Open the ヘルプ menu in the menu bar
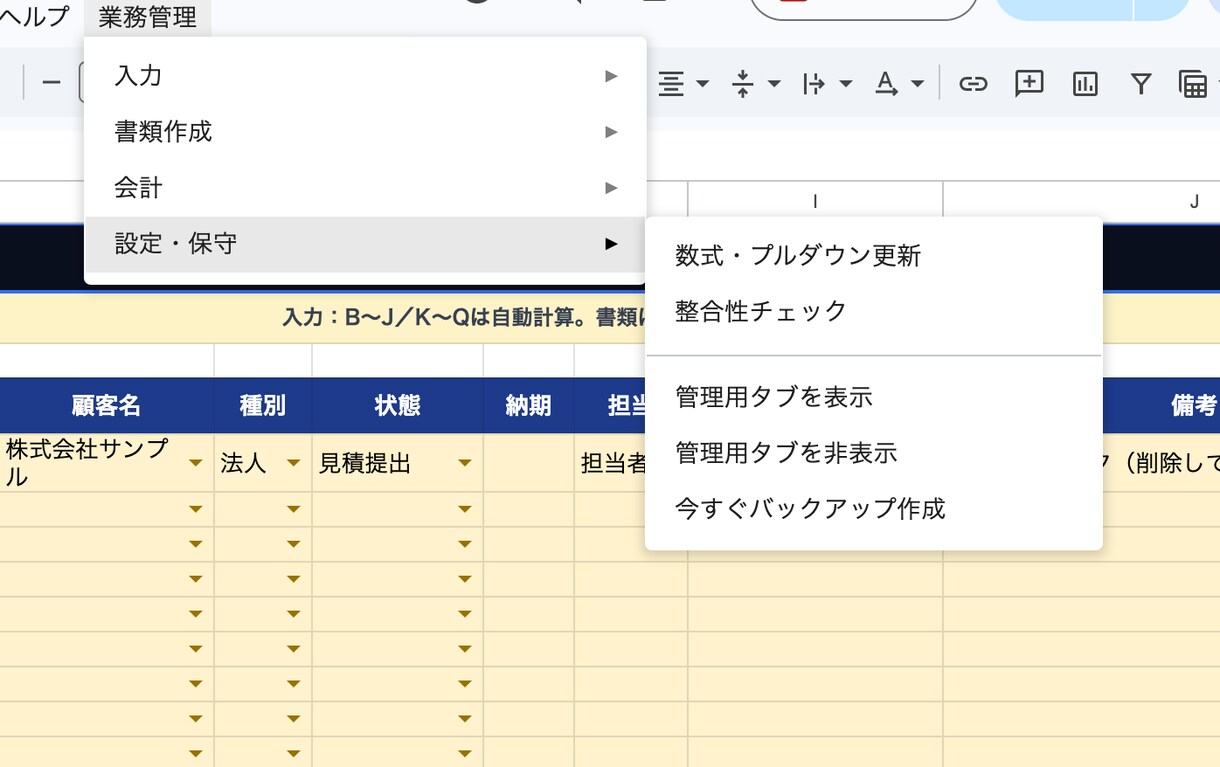The width and height of the screenshot is (1220, 767). coord(36,16)
